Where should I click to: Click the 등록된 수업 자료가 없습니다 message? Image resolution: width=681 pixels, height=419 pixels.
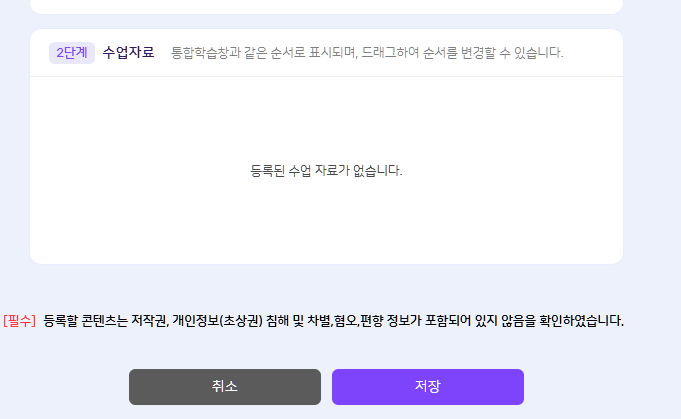[x=326, y=170]
